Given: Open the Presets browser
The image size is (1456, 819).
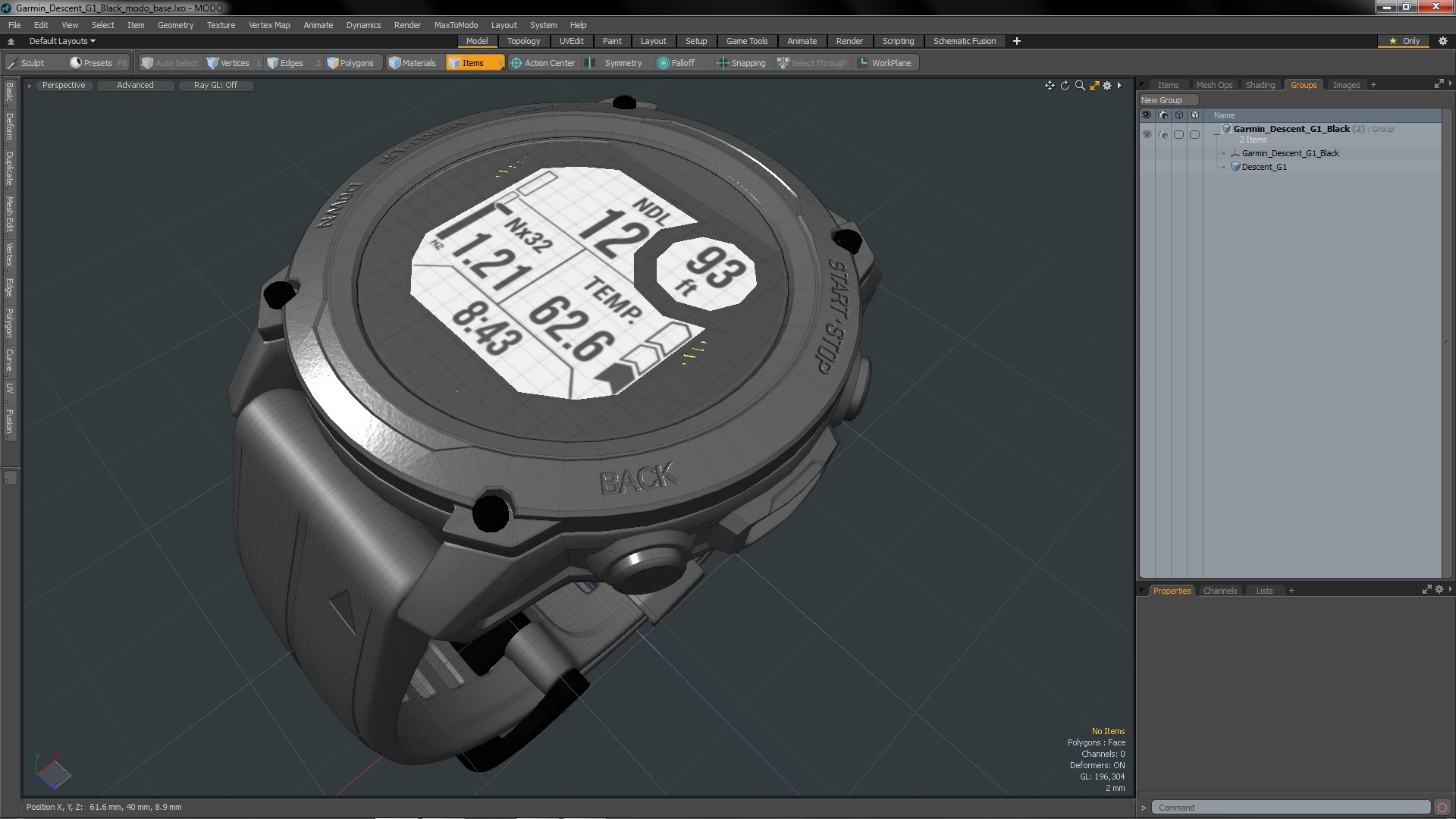Looking at the screenshot, I should (x=98, y=63).
